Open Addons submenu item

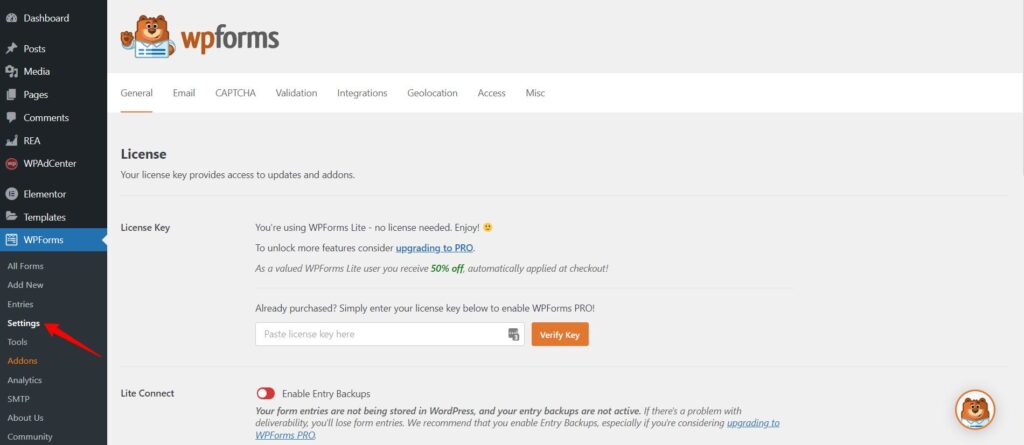tap(22, 361)
